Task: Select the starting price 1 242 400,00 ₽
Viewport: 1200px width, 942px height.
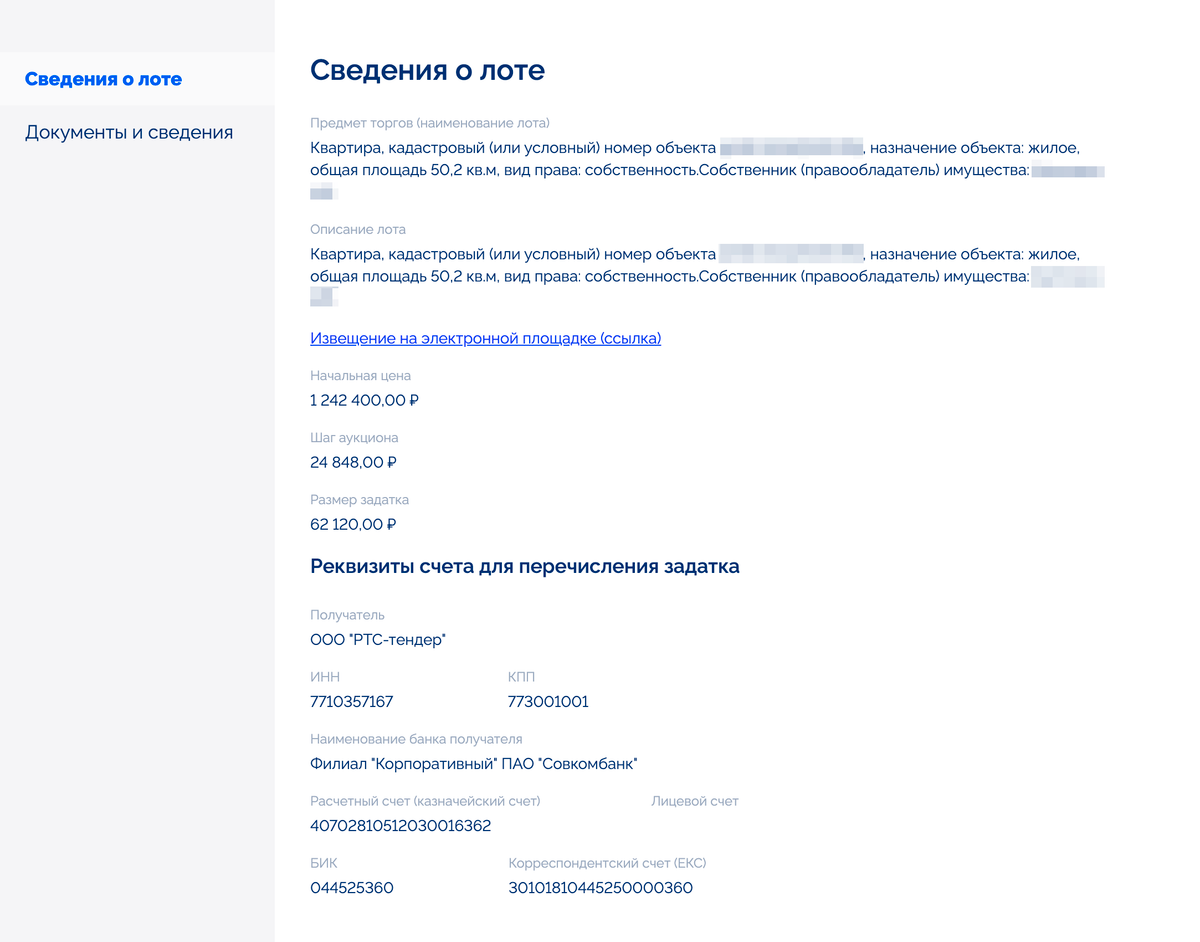Action: click(x=364, y=400)
